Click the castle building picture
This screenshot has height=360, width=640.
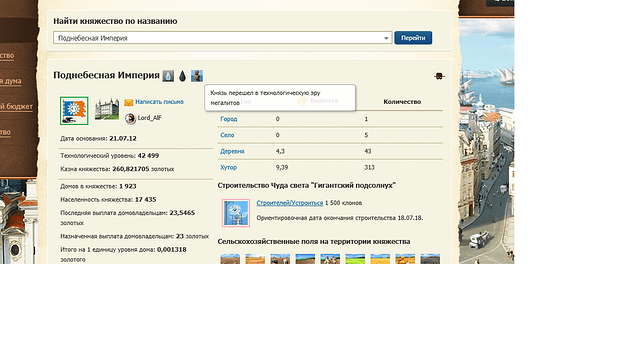[107, 109]
